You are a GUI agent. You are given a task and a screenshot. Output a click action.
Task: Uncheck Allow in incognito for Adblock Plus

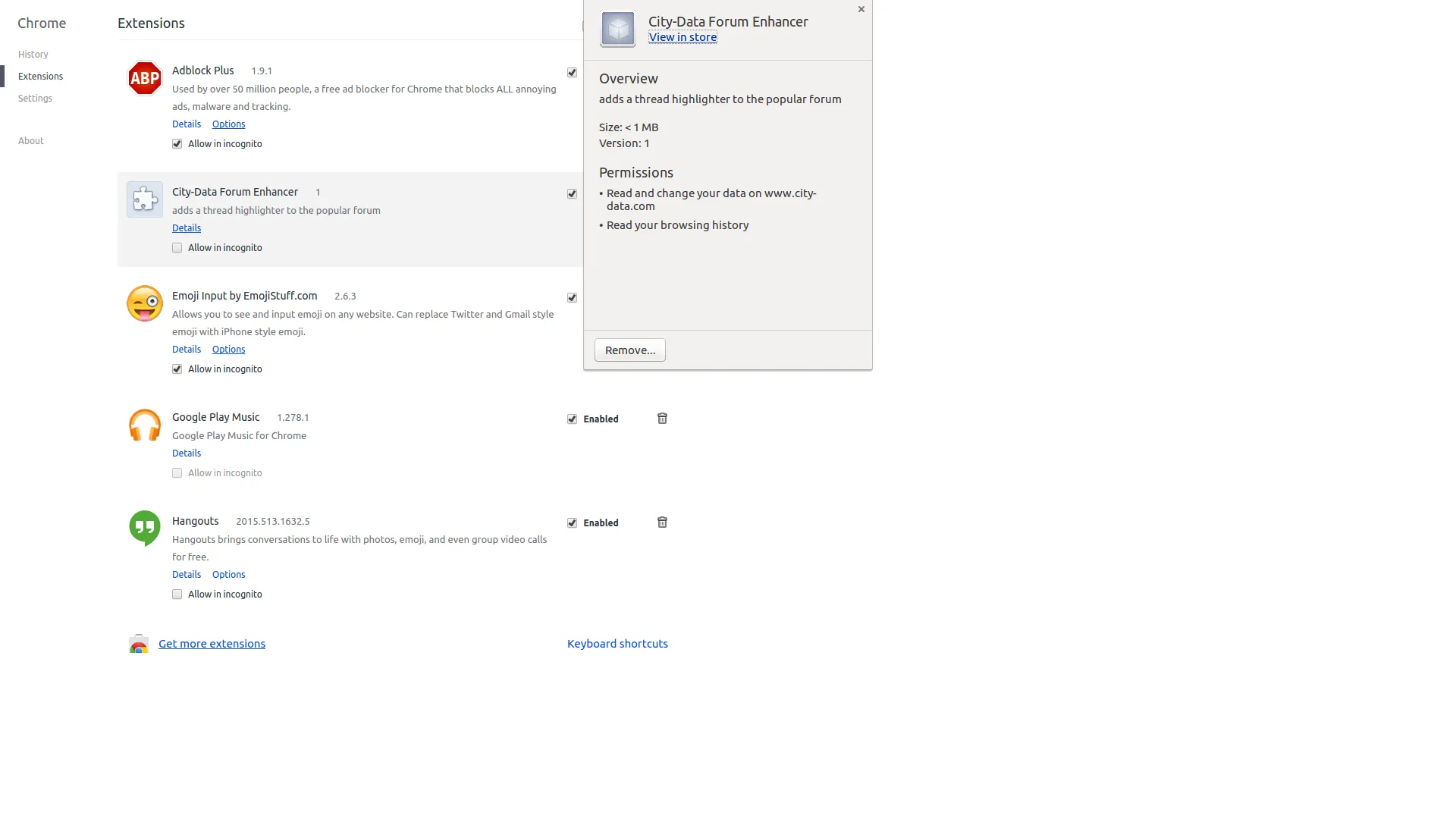(x=177, y=144)
